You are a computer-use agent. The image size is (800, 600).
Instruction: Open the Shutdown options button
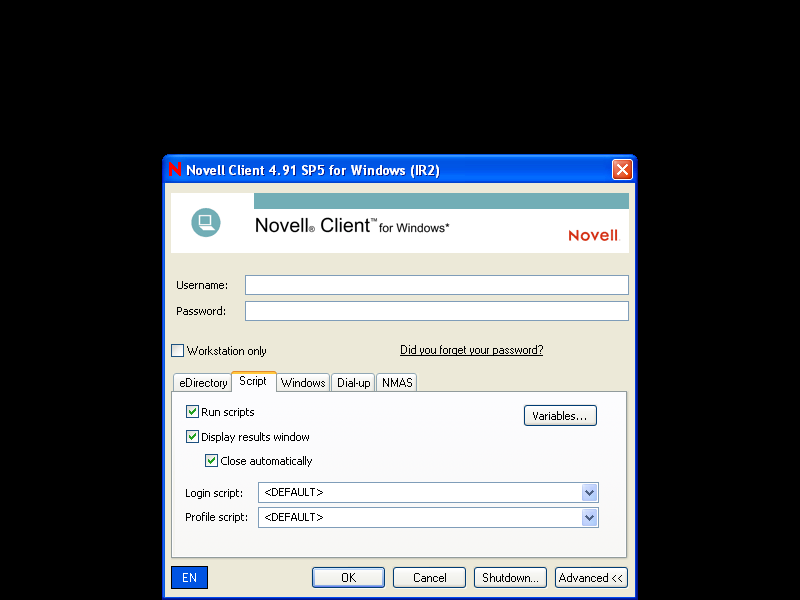point(510,578)
